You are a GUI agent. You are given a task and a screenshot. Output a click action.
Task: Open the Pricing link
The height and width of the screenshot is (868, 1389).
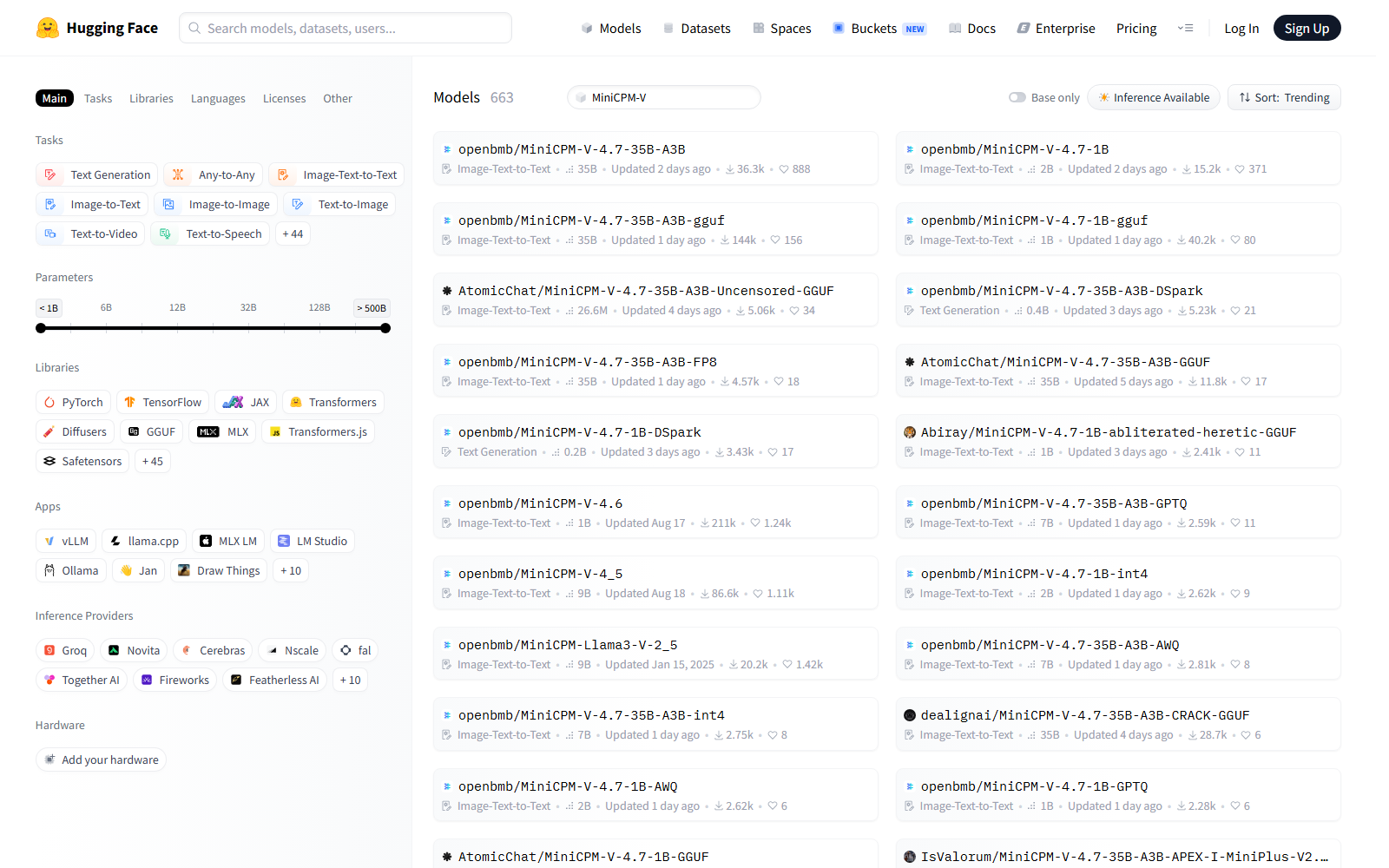1136,29
